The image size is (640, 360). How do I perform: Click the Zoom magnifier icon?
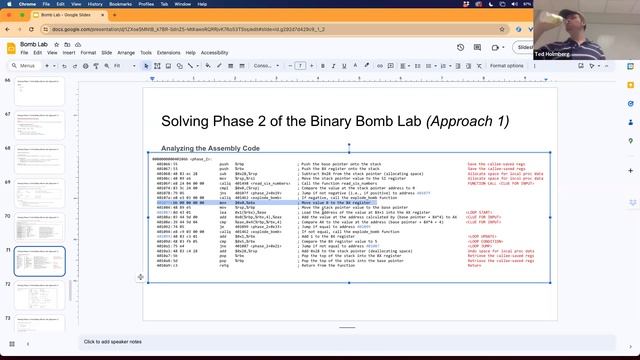pyautogui.click(x=107, y=66)
